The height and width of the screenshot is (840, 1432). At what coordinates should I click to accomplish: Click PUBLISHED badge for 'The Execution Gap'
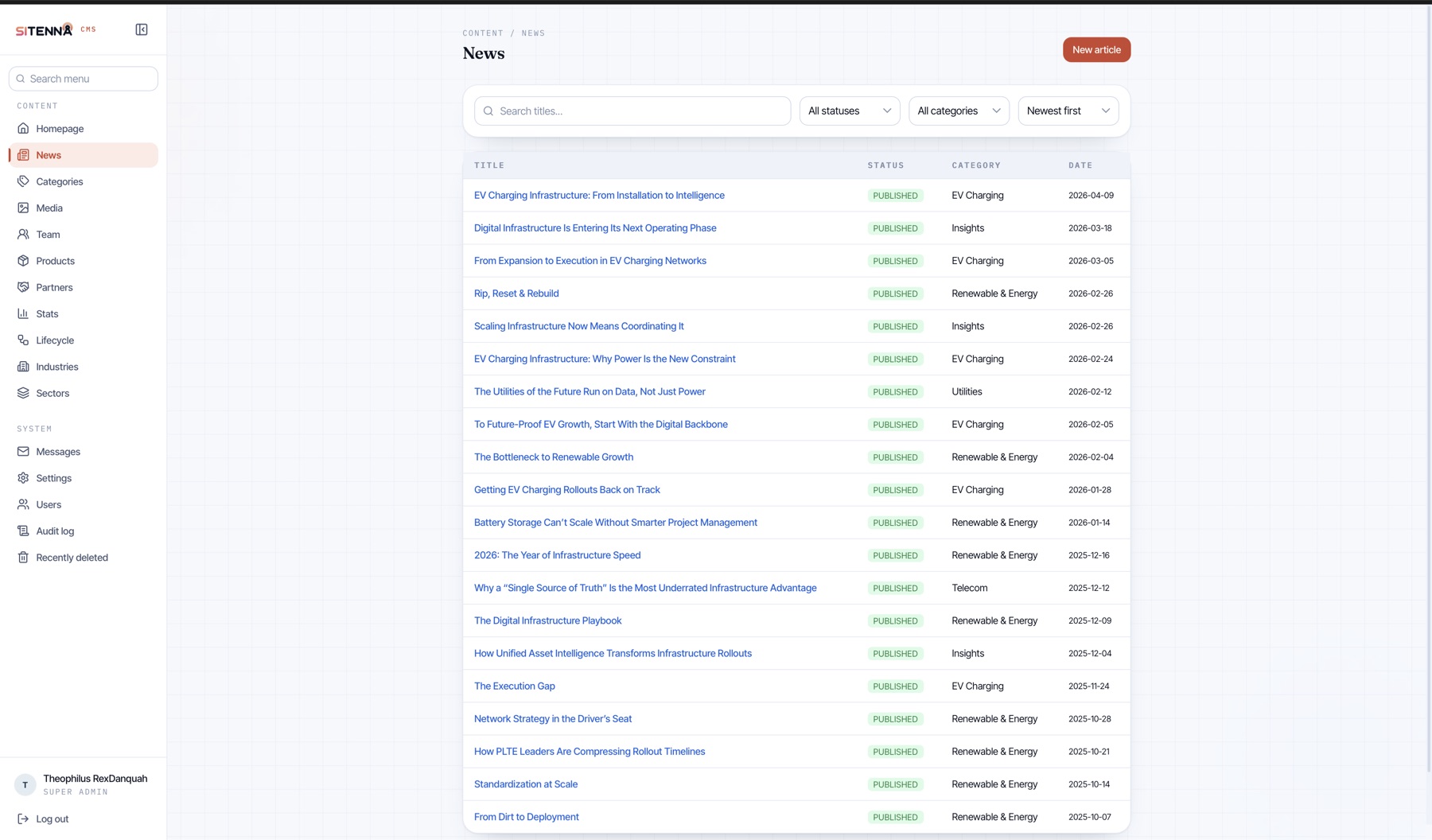tap(895, 686)
